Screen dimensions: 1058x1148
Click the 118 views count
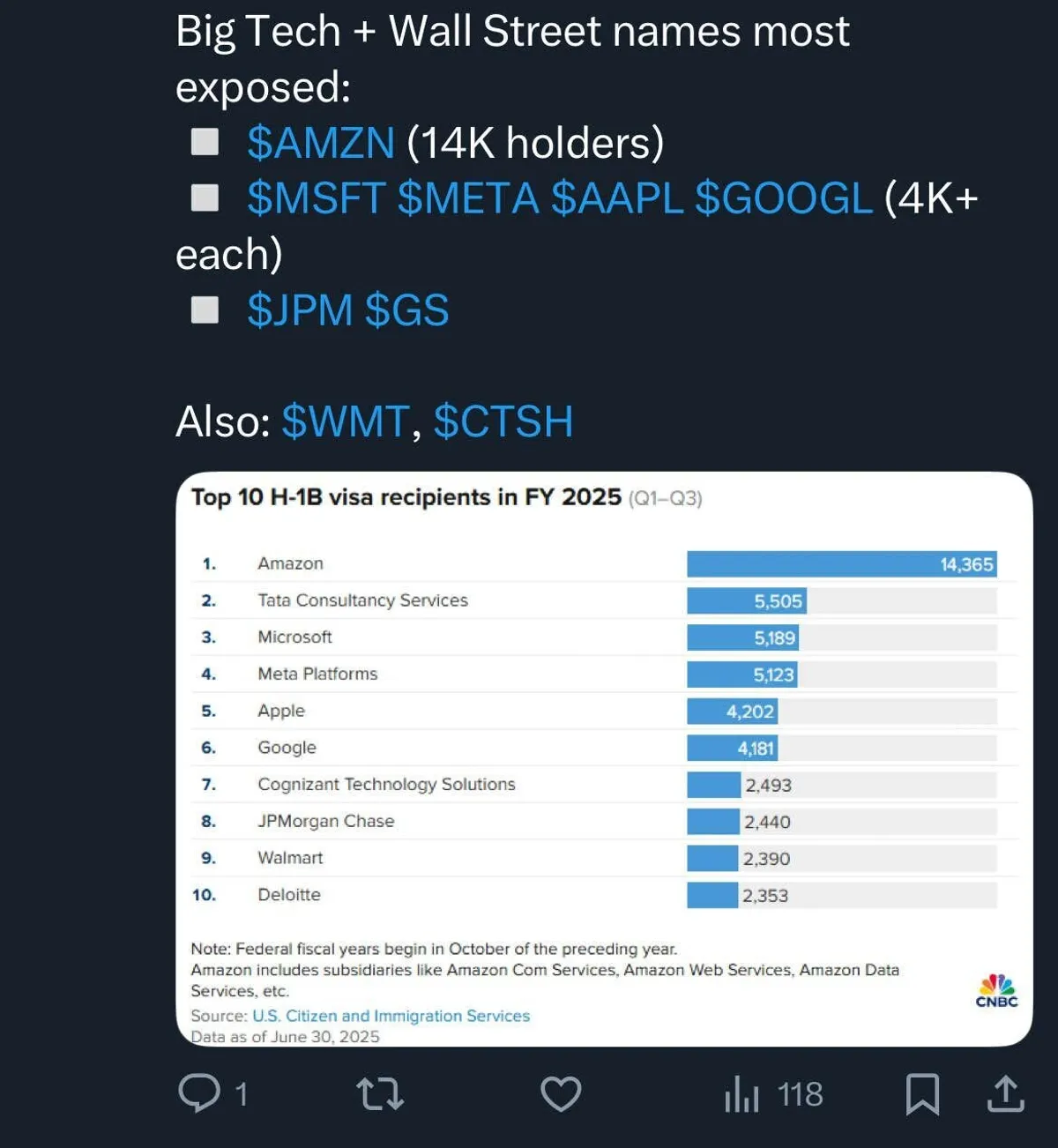(x=800, y=1095)
